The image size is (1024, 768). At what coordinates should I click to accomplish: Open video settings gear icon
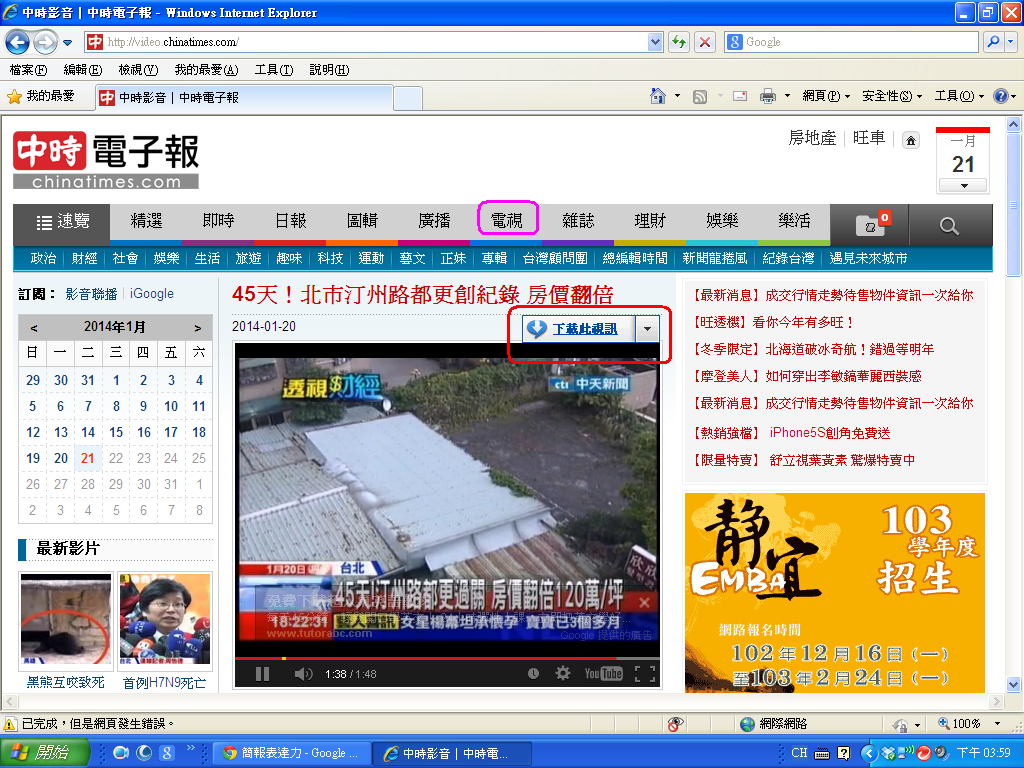click(562, 673)
